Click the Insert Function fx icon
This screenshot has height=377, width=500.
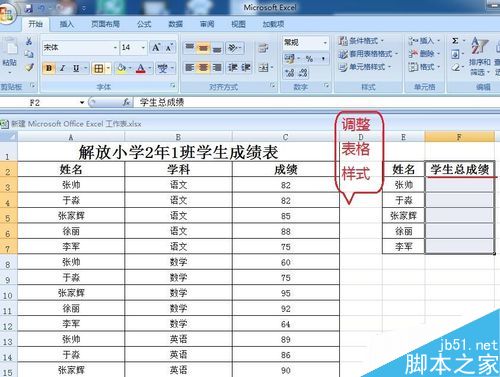click(x=126, y=102)
